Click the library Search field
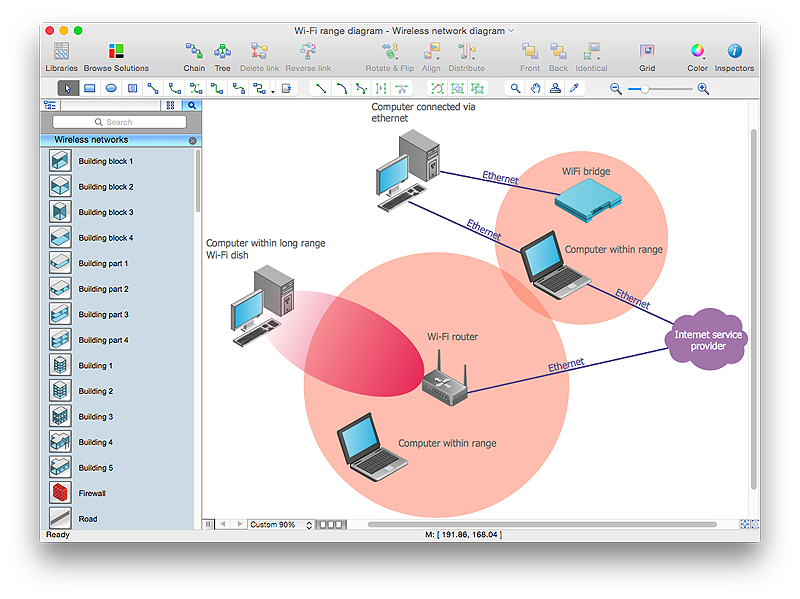This screenshot has height=599, width=800. pos(119,122)
